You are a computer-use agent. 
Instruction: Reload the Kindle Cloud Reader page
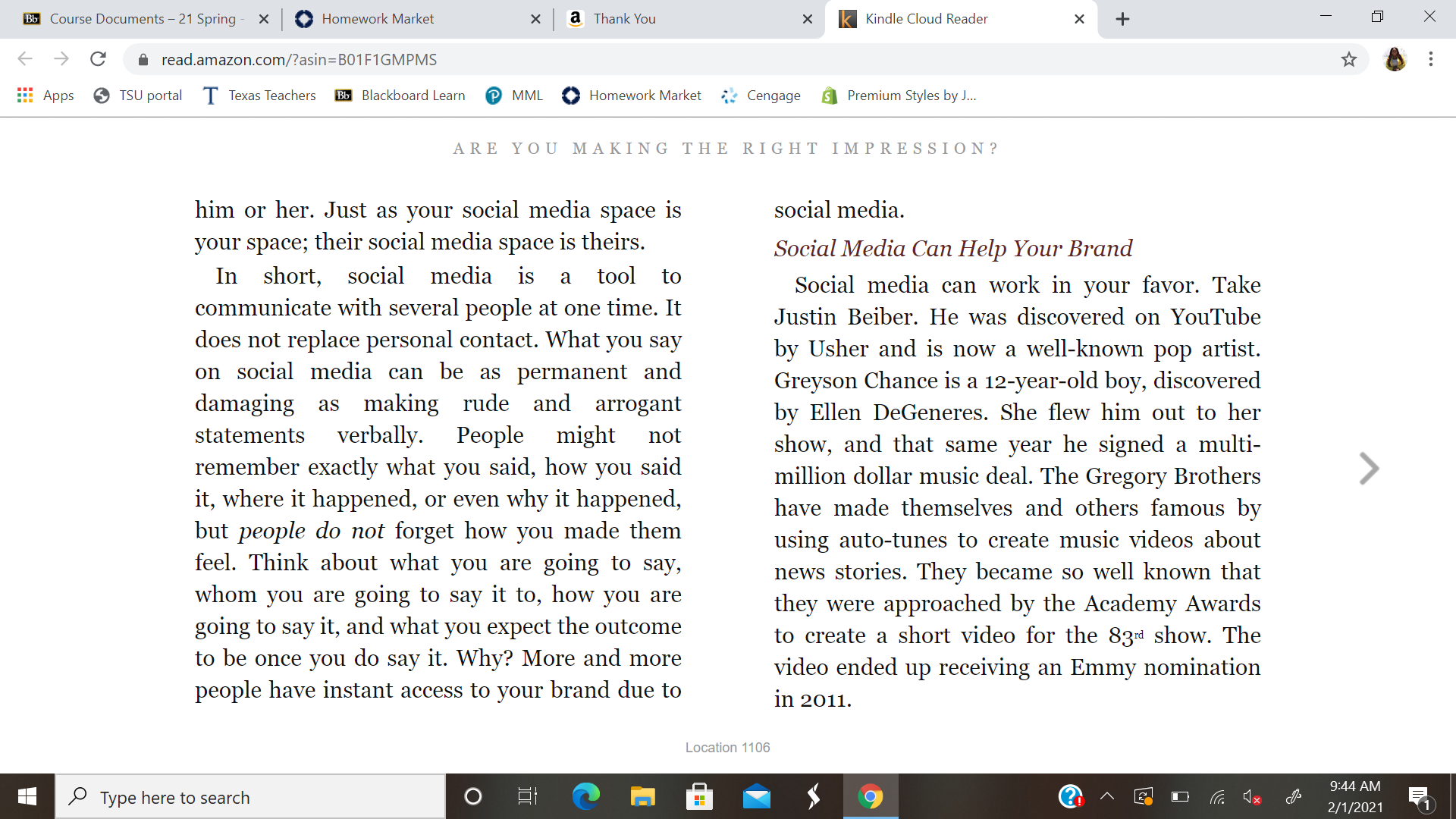(x=98, y=59)
